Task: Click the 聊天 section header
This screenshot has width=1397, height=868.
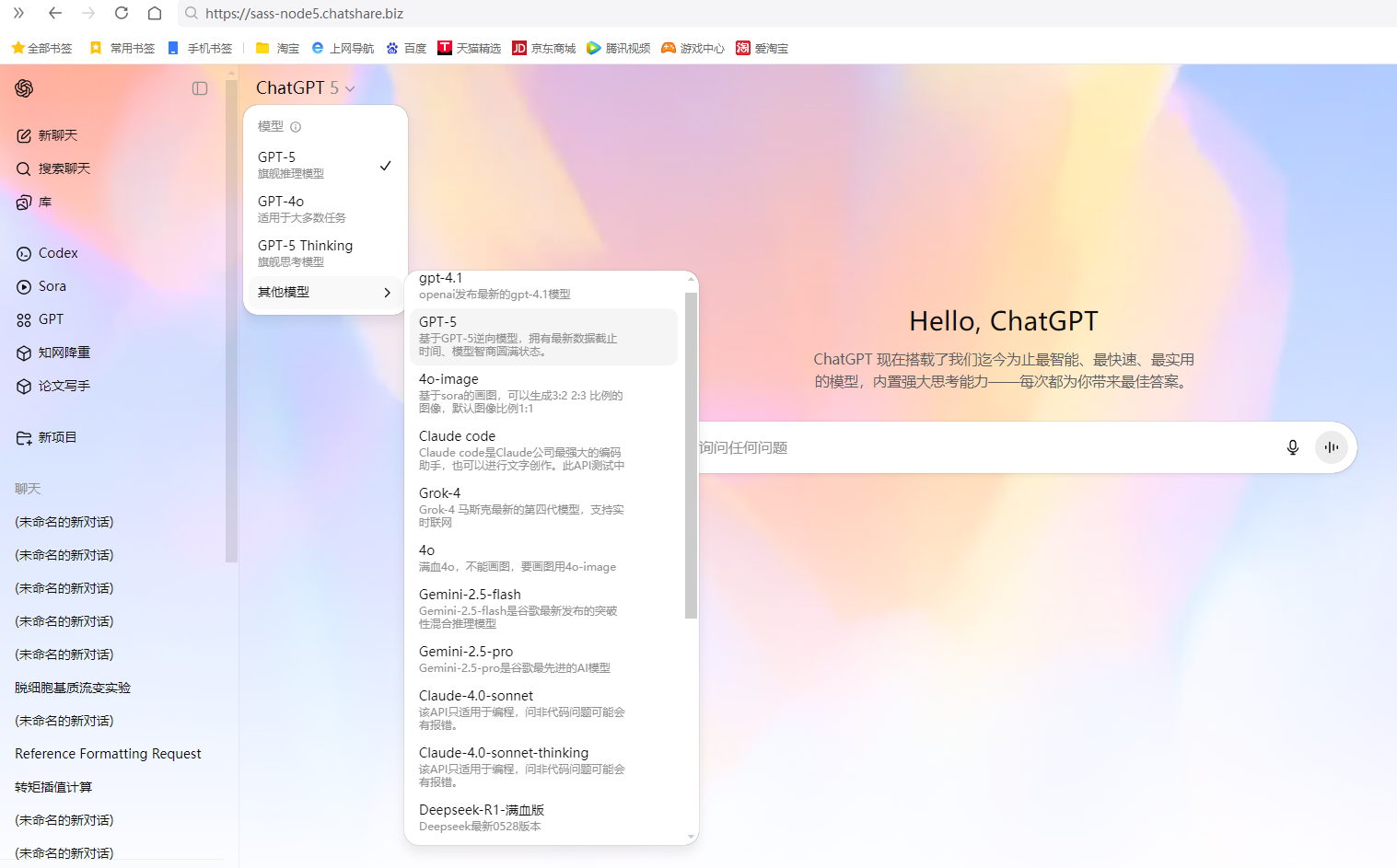Action: 28,489
